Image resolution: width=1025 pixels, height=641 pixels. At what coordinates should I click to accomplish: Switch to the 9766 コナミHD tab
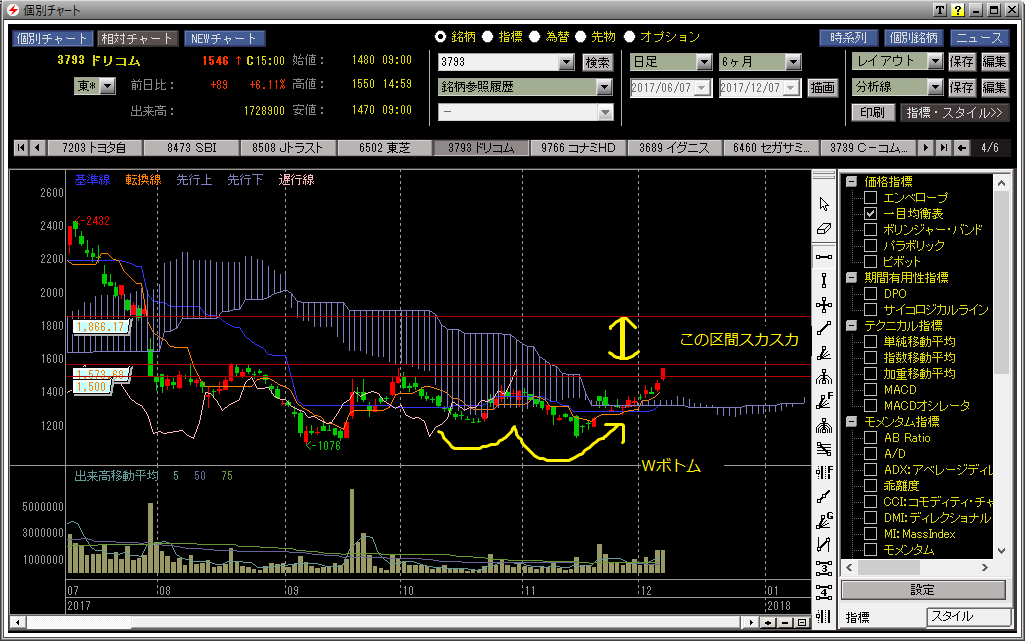578,148
